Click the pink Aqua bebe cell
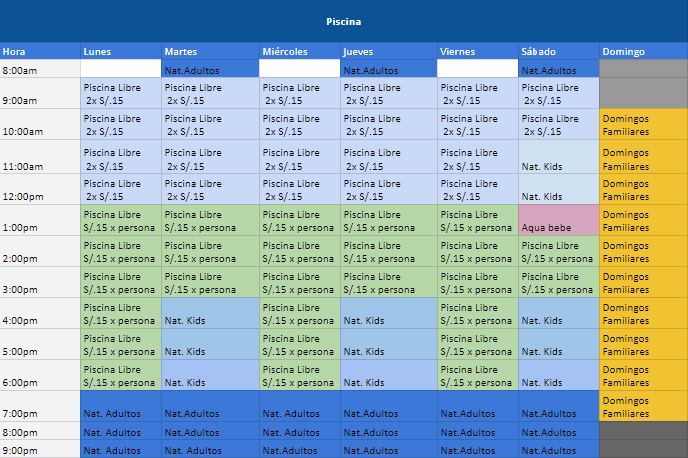 (559, 220)
